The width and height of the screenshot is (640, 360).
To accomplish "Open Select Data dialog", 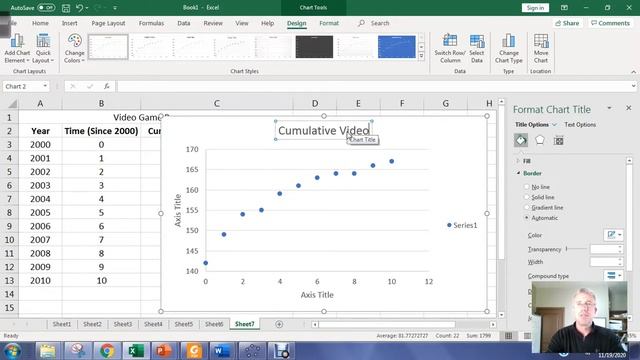I will pyautogui.click(x=476, y=49).
